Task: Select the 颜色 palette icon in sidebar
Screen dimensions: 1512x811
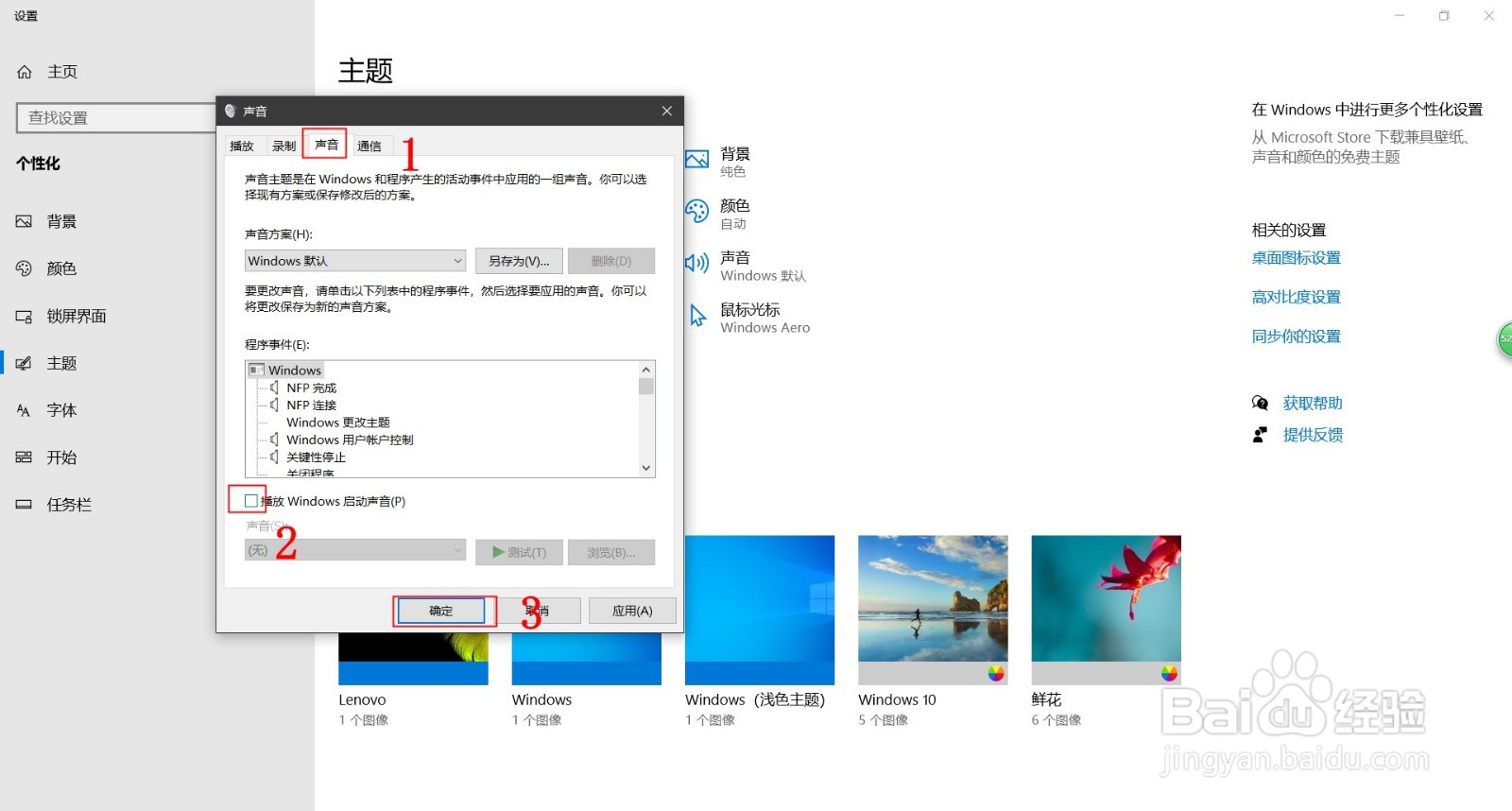Action: 24,268
